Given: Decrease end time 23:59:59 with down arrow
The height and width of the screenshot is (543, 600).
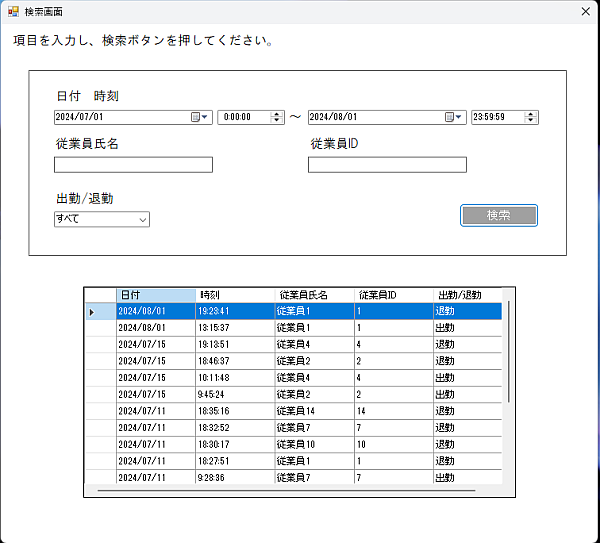Looking at the screenshot, I should 530,120.
